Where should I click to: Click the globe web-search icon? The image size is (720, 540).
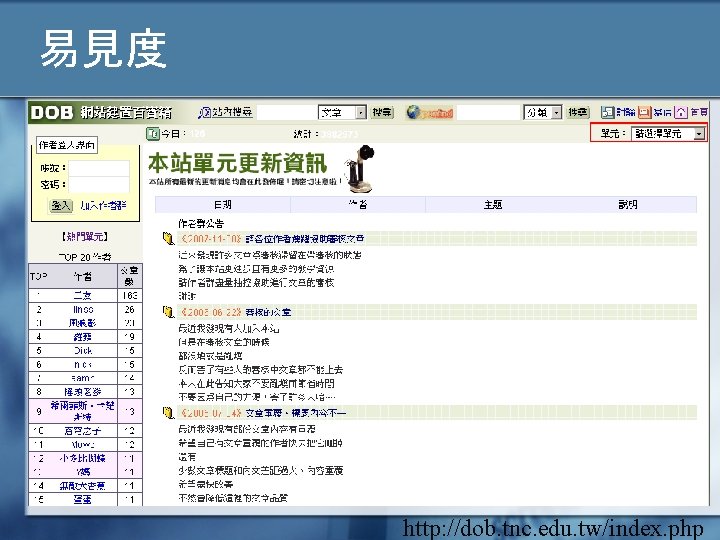413,112
